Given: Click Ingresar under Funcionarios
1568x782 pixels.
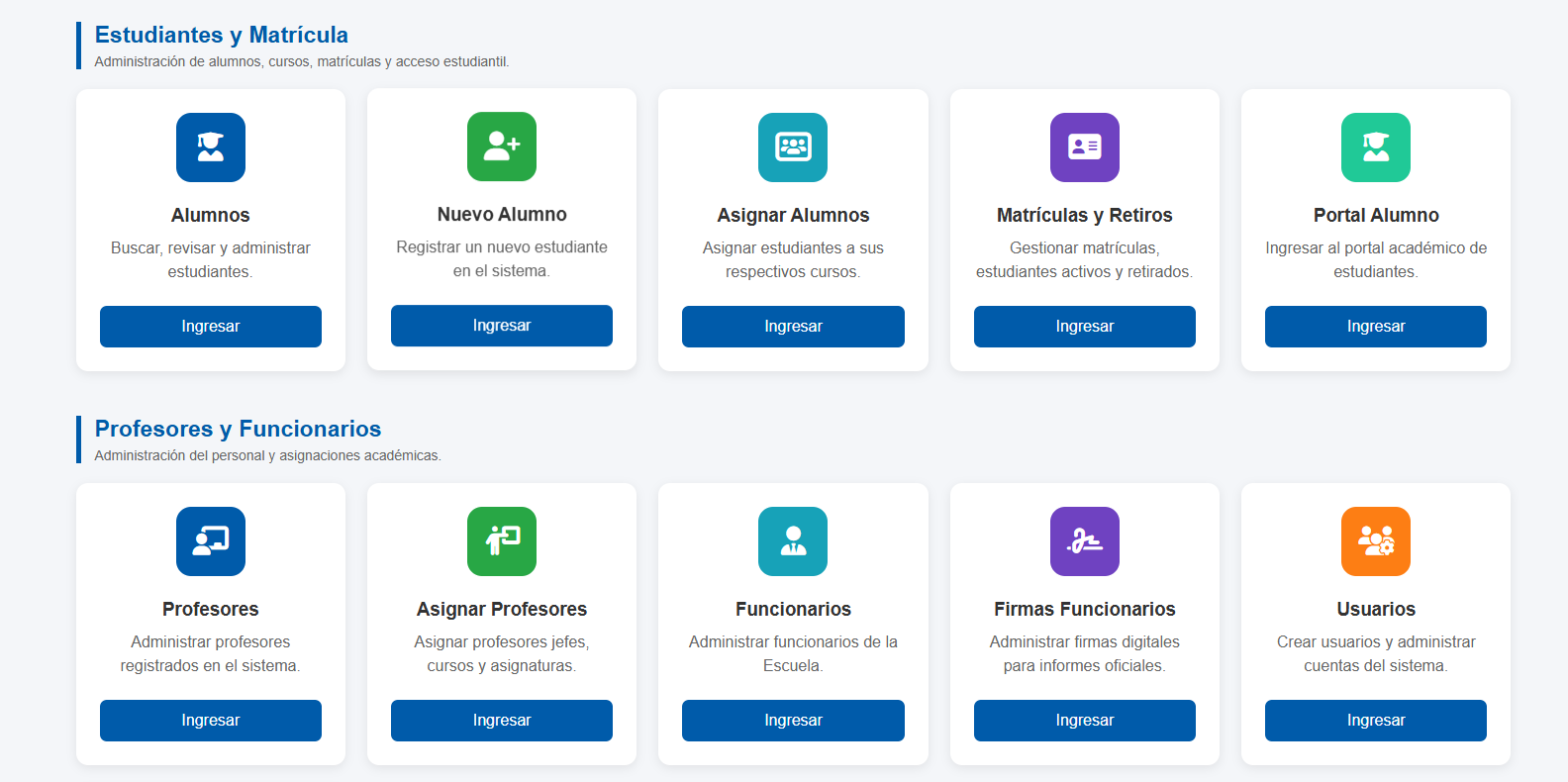Looking at the screenshot, I should click(793, 721).
